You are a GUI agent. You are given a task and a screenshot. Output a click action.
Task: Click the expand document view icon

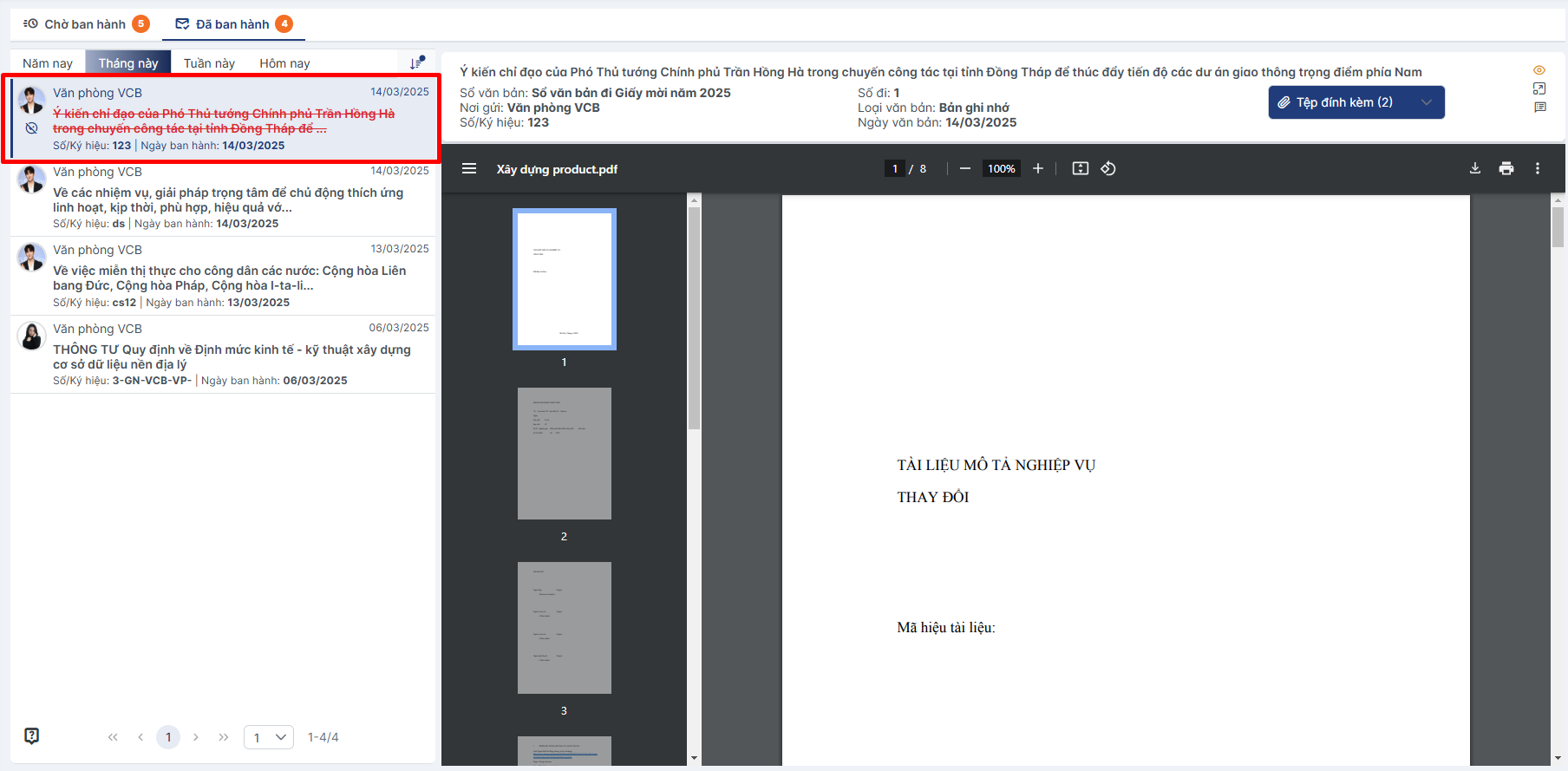[1539, 88]
